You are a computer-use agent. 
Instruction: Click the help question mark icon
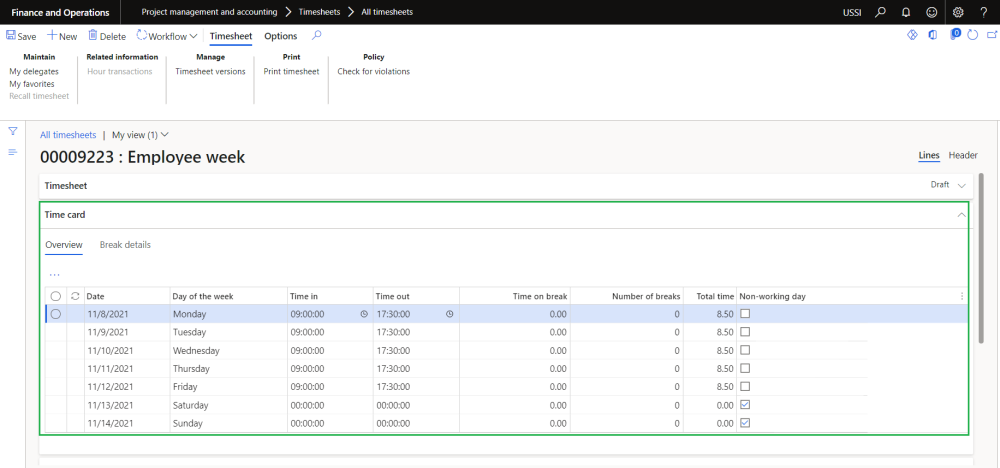click(x=984, y=12)
